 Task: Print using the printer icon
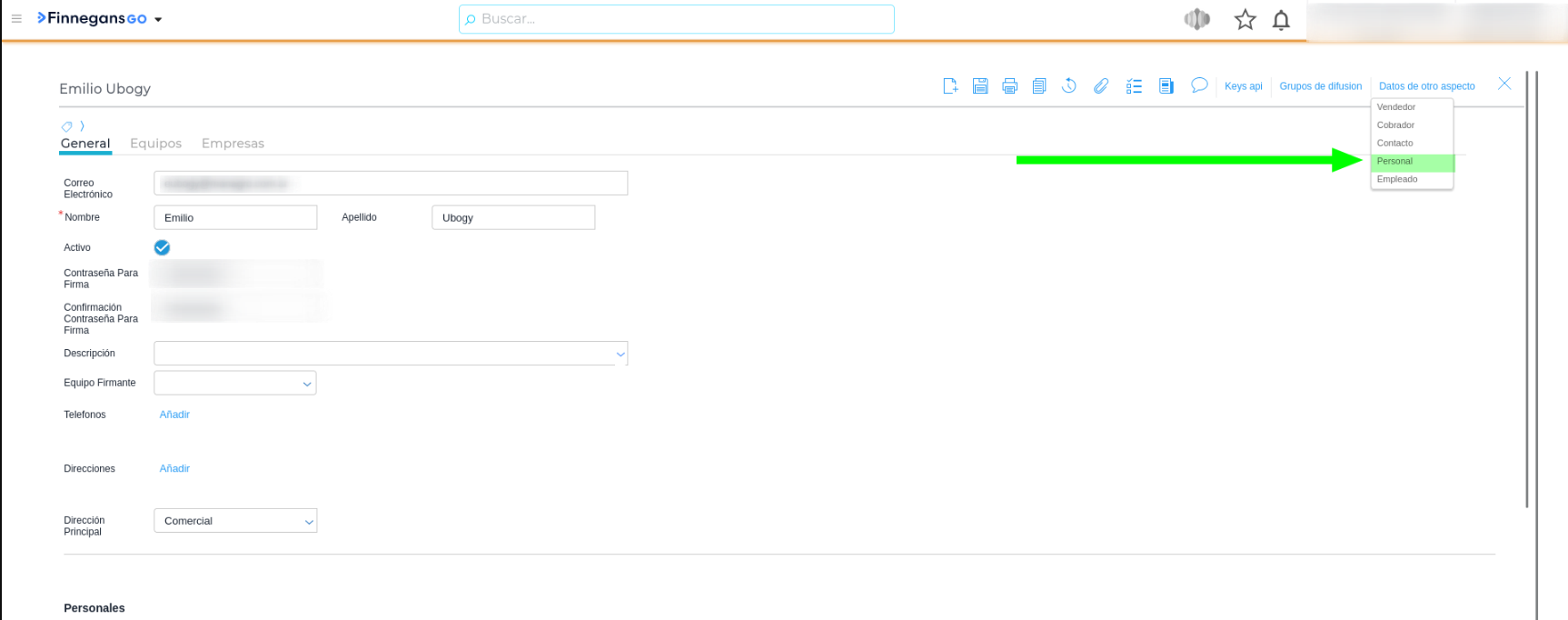[1009, 85]
